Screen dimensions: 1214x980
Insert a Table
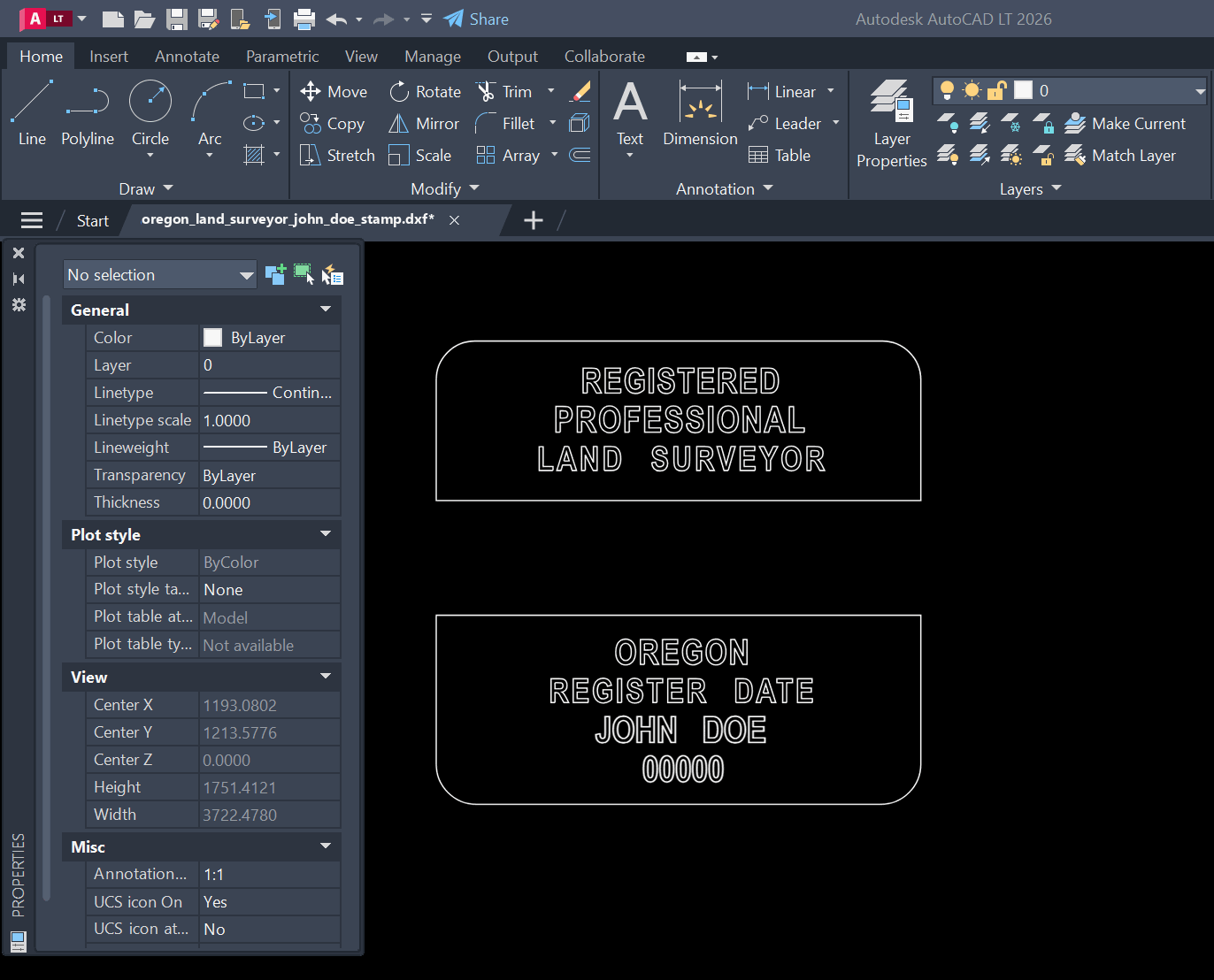pyautogui.click(x=780, y=156)
